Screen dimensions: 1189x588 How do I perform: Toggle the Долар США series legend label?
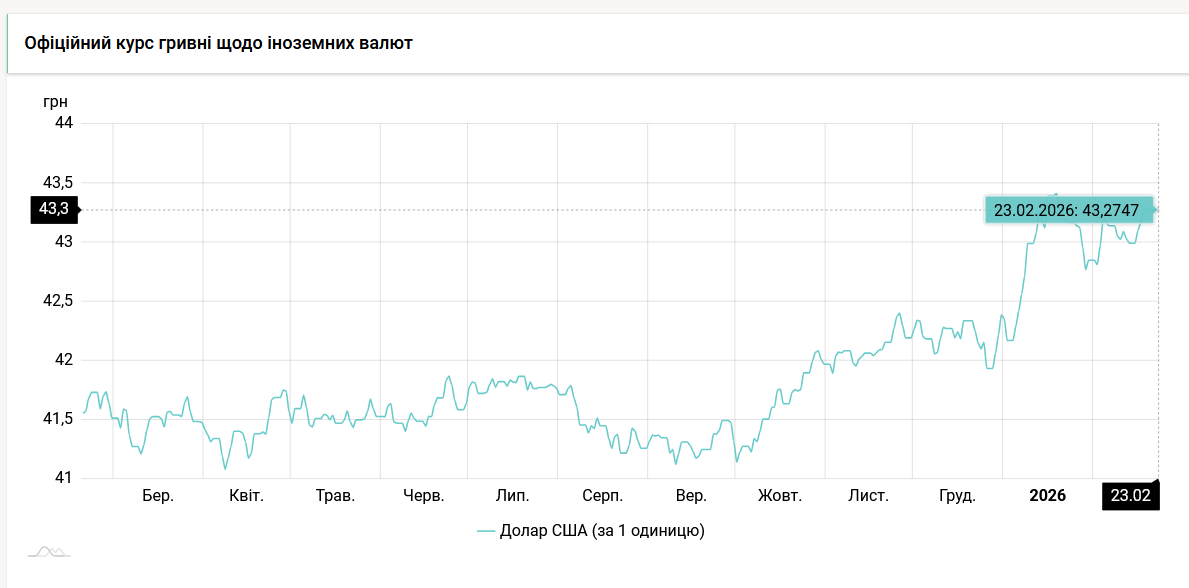pyautogui.click(x=603, y=531)
